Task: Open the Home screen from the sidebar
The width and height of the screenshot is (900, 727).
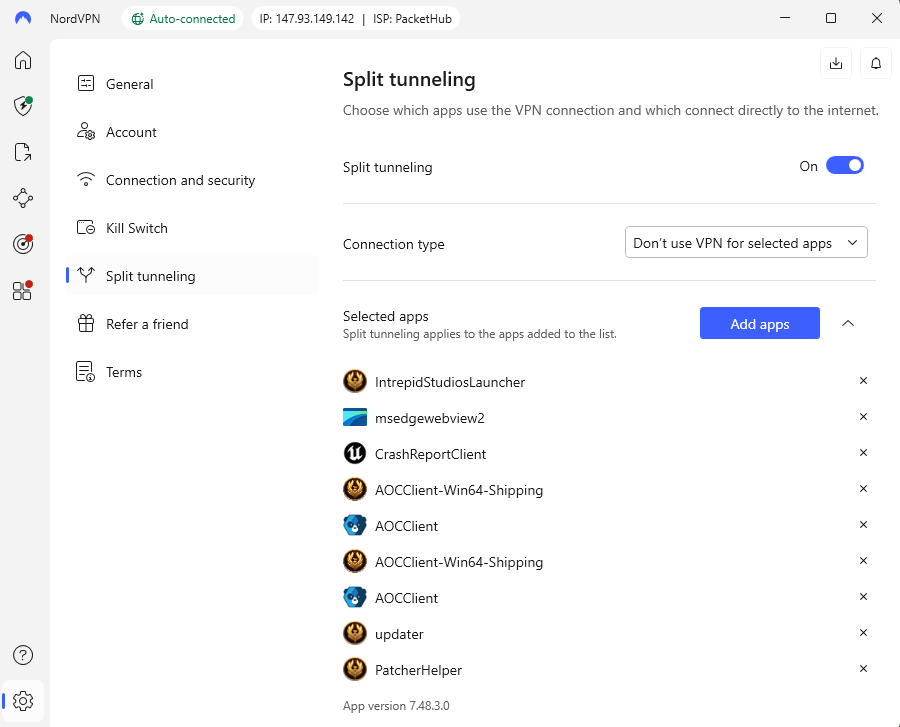Action: coord(23,60)
